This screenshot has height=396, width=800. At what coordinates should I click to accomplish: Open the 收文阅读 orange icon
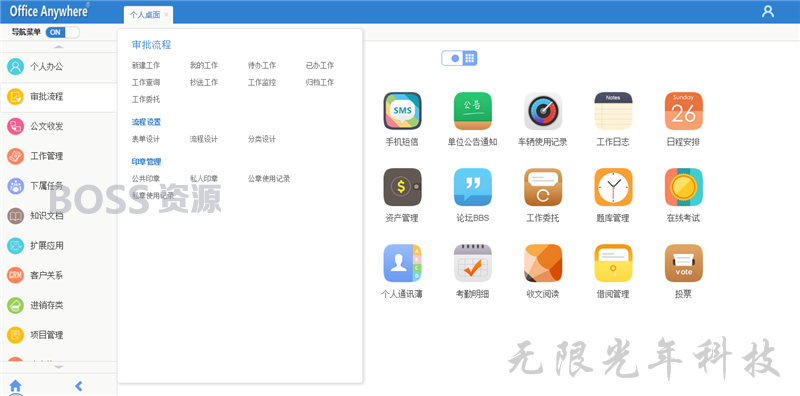(543, 263)
